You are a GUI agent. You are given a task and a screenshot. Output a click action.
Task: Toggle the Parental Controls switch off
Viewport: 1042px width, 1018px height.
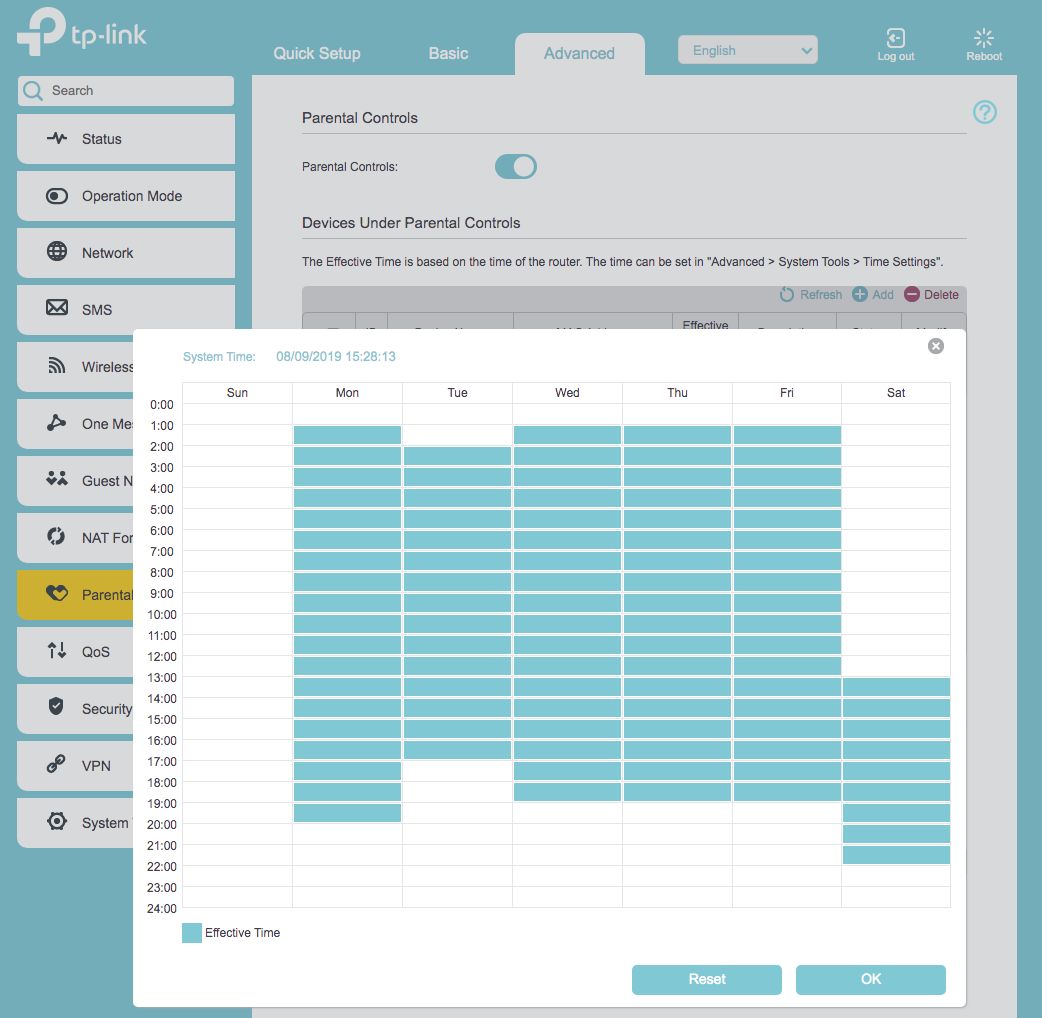click(515, 166)
